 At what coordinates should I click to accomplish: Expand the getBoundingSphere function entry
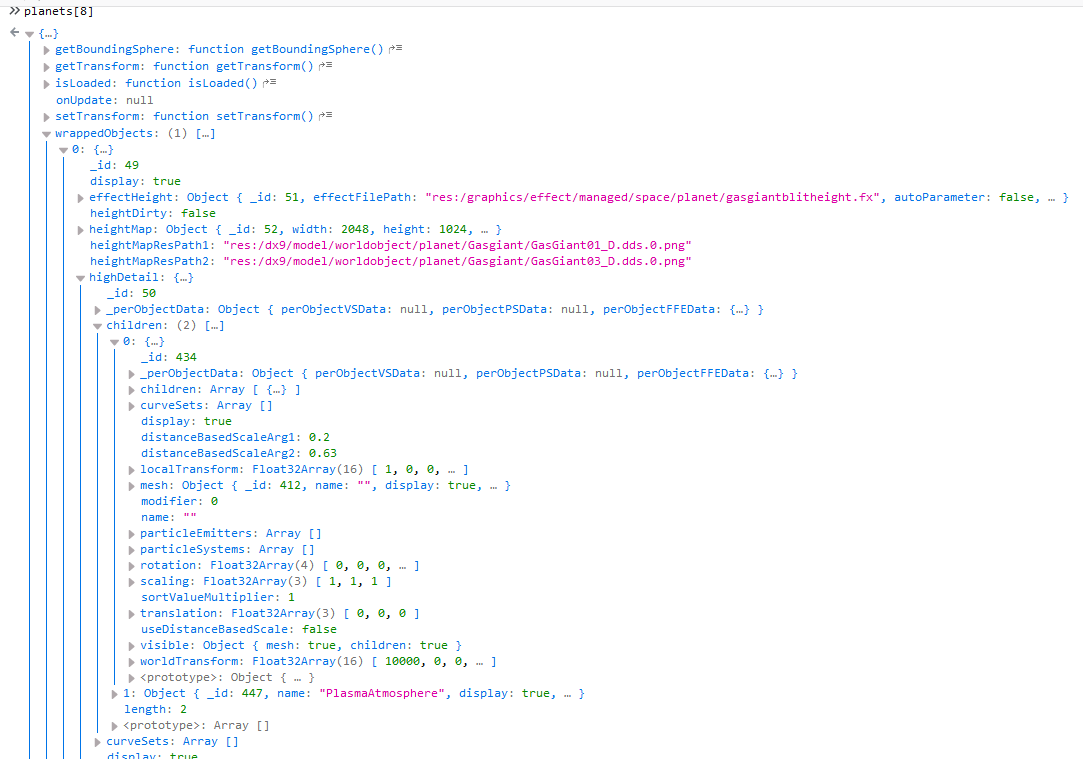(x=46, y=50)
